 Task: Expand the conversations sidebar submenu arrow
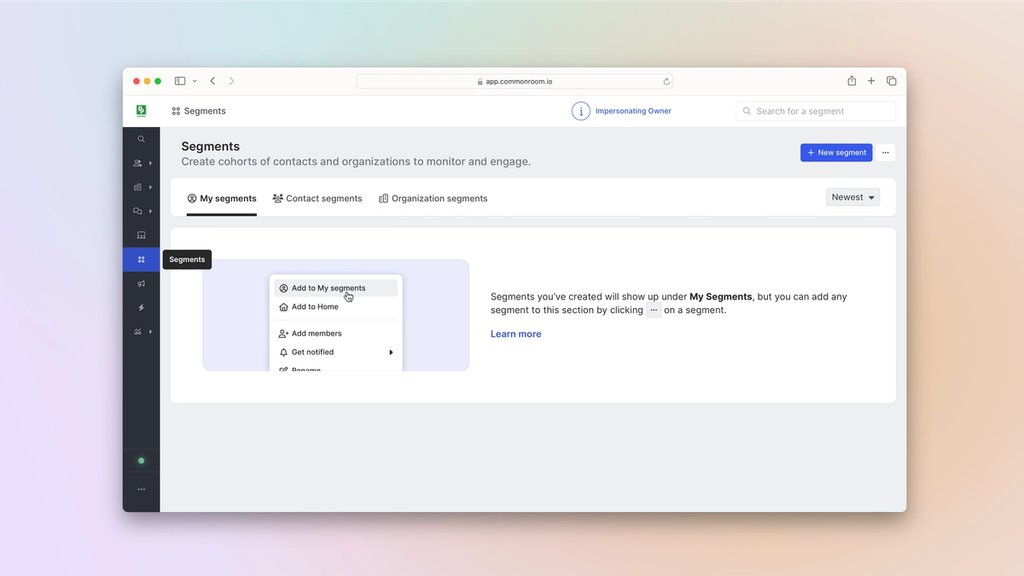150,212
